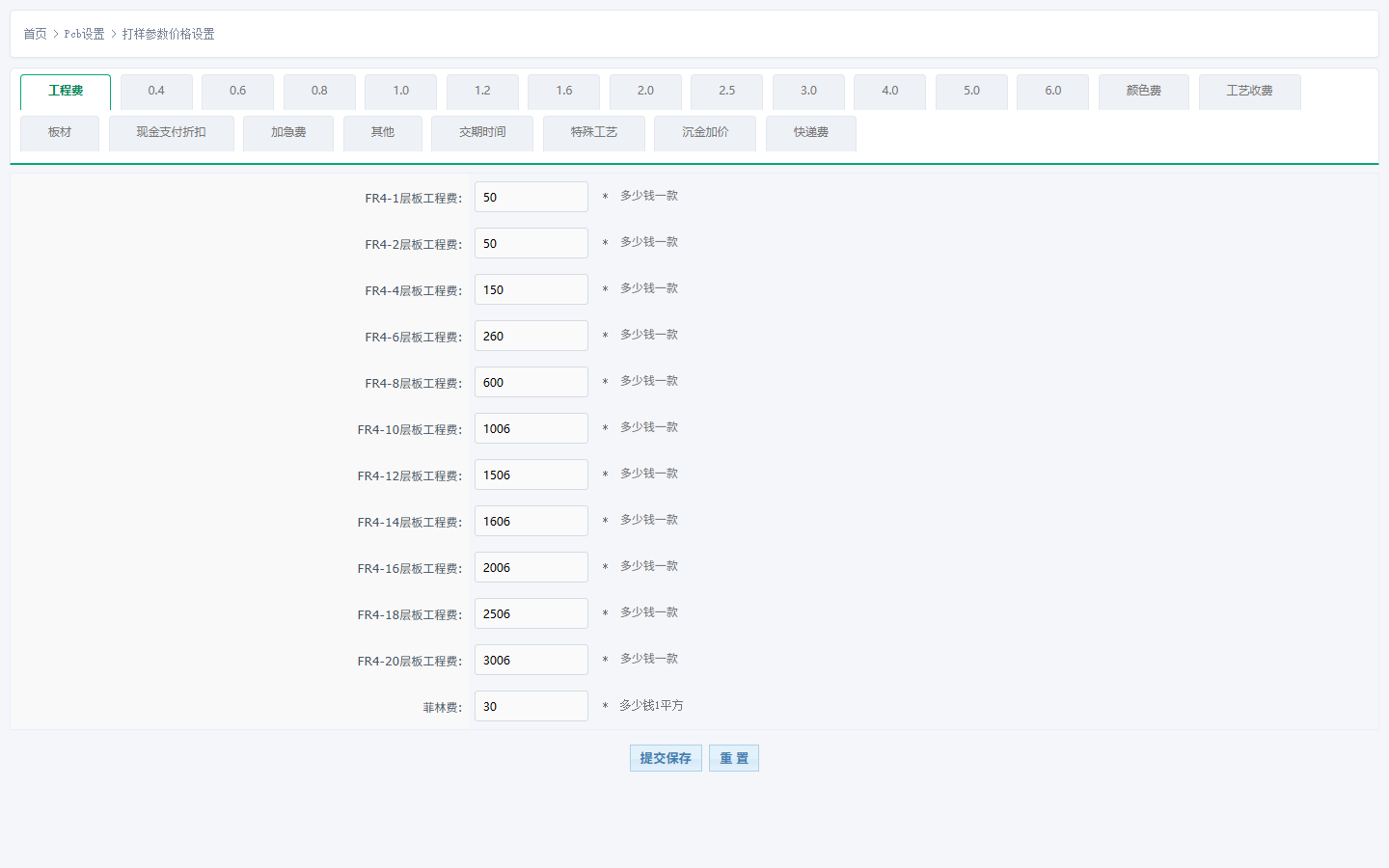The image size is (1389, 868).
Task: Go to the 1.2 thickness tab
Action: point(482,92)
